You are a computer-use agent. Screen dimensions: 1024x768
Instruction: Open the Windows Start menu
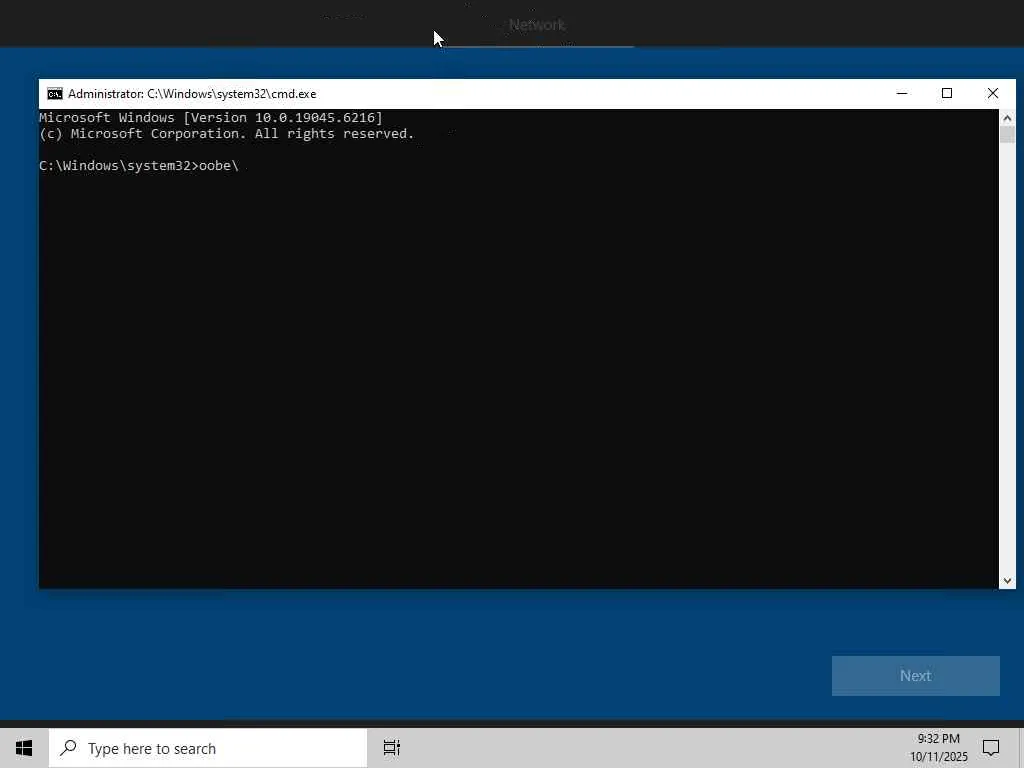click(x=24, y=748)
